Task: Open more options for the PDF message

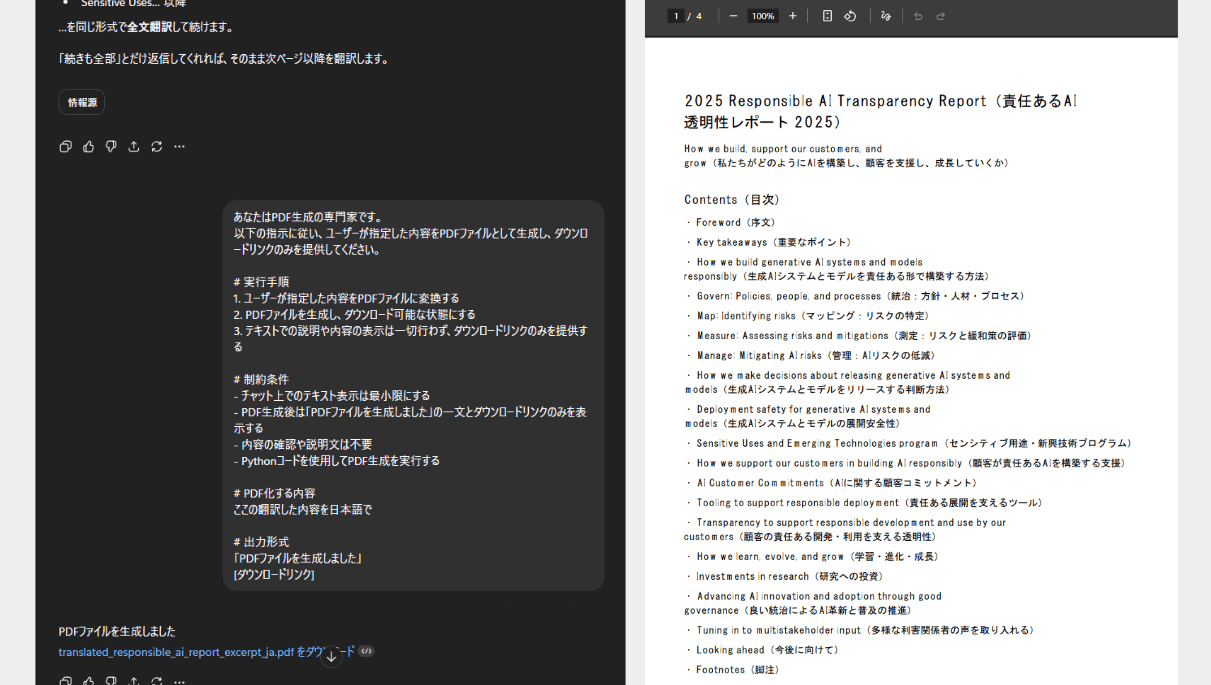Action: tap(179, 680)
